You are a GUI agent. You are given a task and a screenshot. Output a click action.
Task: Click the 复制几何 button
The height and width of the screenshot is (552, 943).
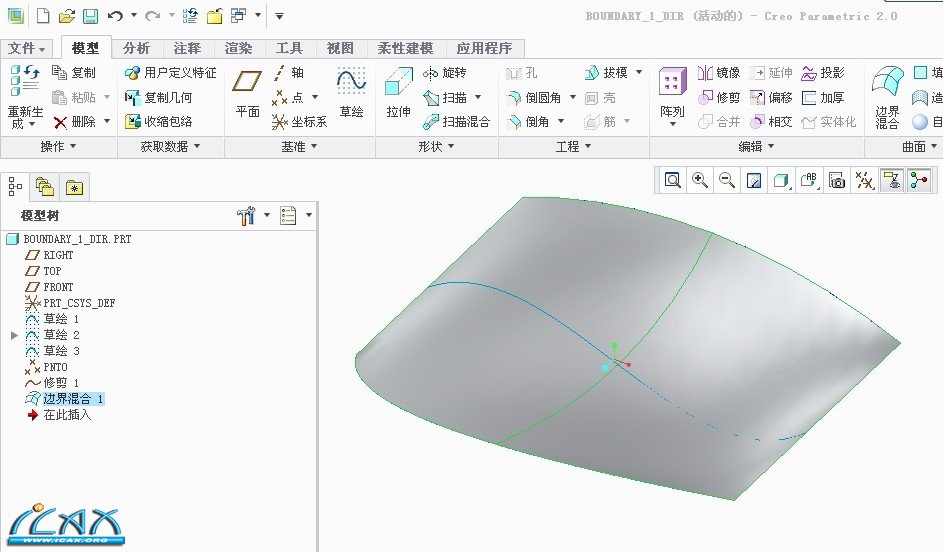pyautogui.click(x=158, y=98)
